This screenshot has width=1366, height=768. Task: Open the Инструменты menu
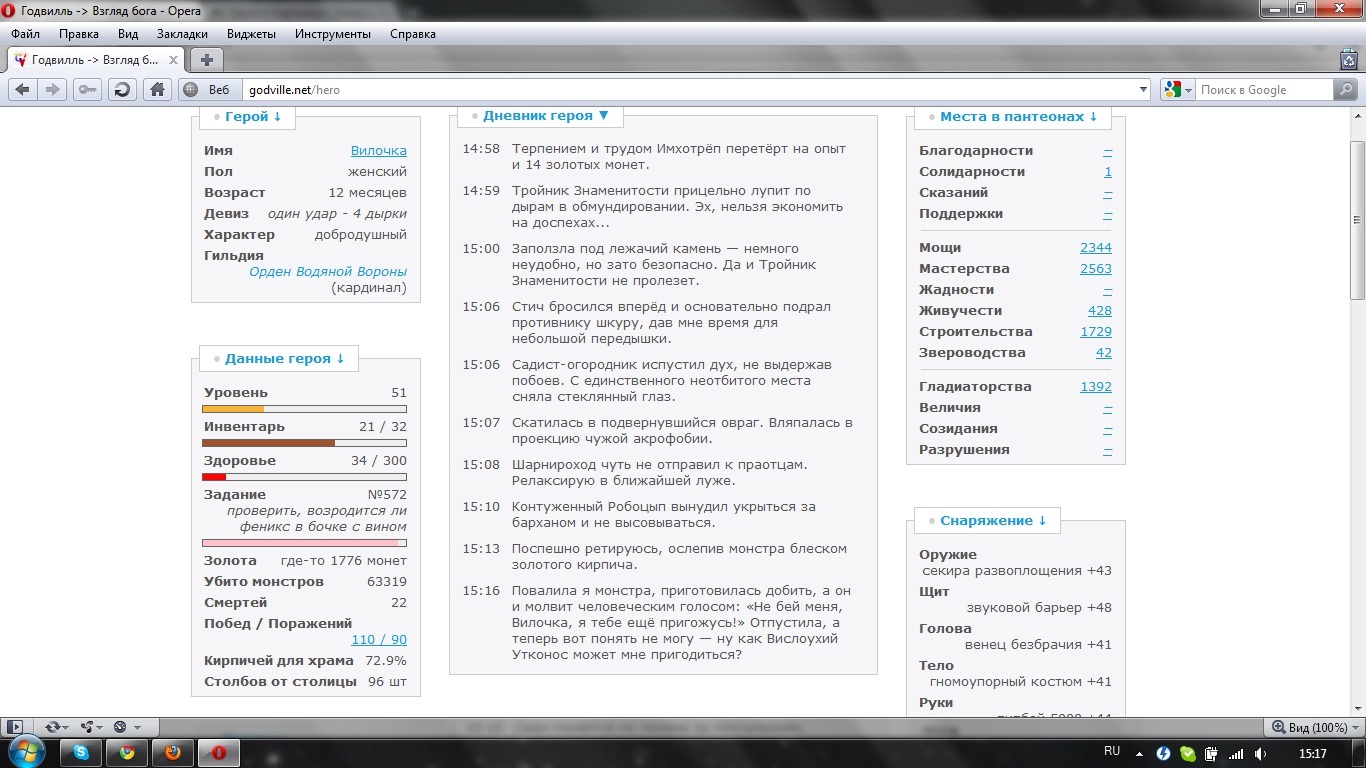tap(333, 34)
